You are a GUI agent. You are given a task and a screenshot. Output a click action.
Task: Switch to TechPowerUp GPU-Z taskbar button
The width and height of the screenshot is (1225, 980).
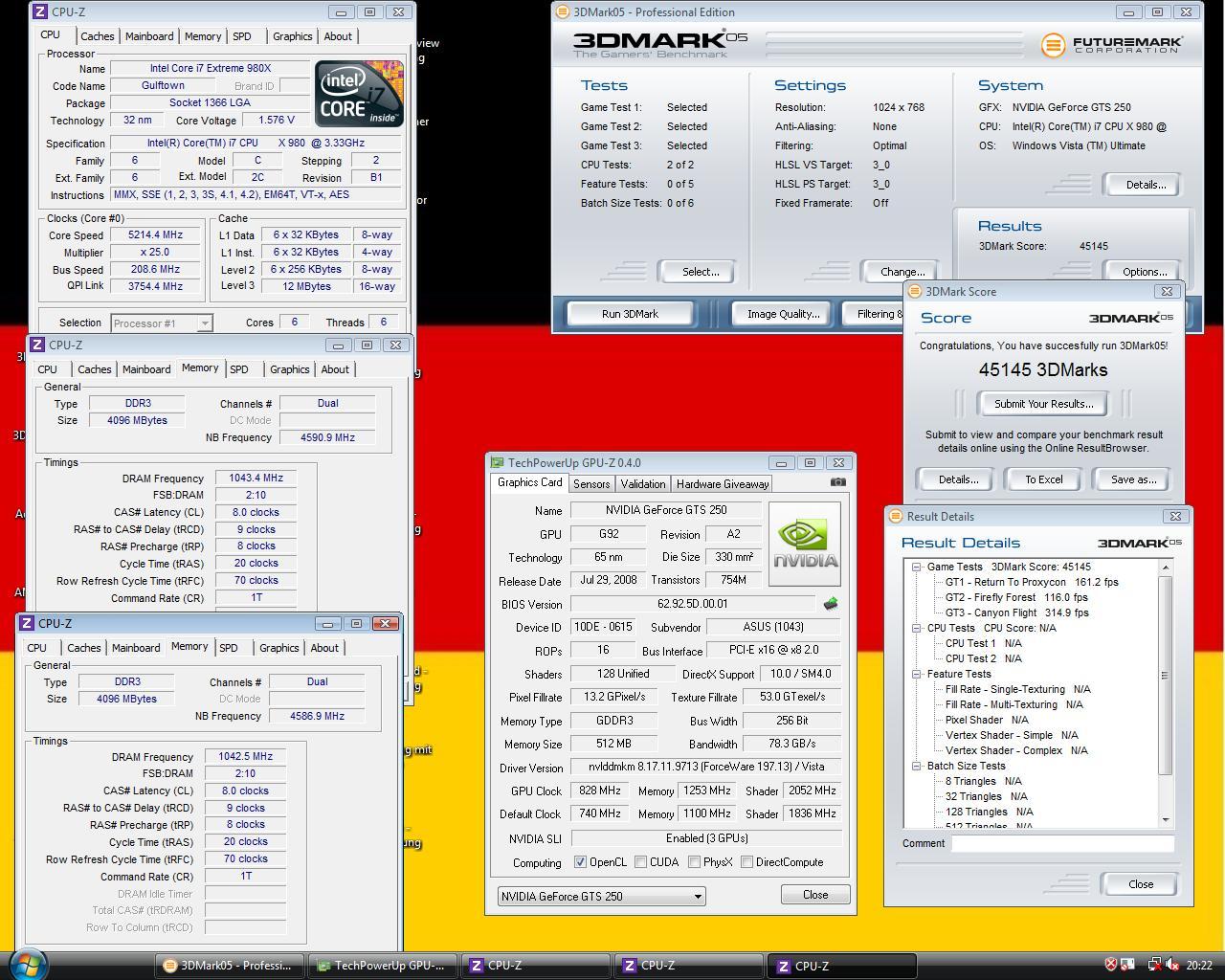pos(382,966)
